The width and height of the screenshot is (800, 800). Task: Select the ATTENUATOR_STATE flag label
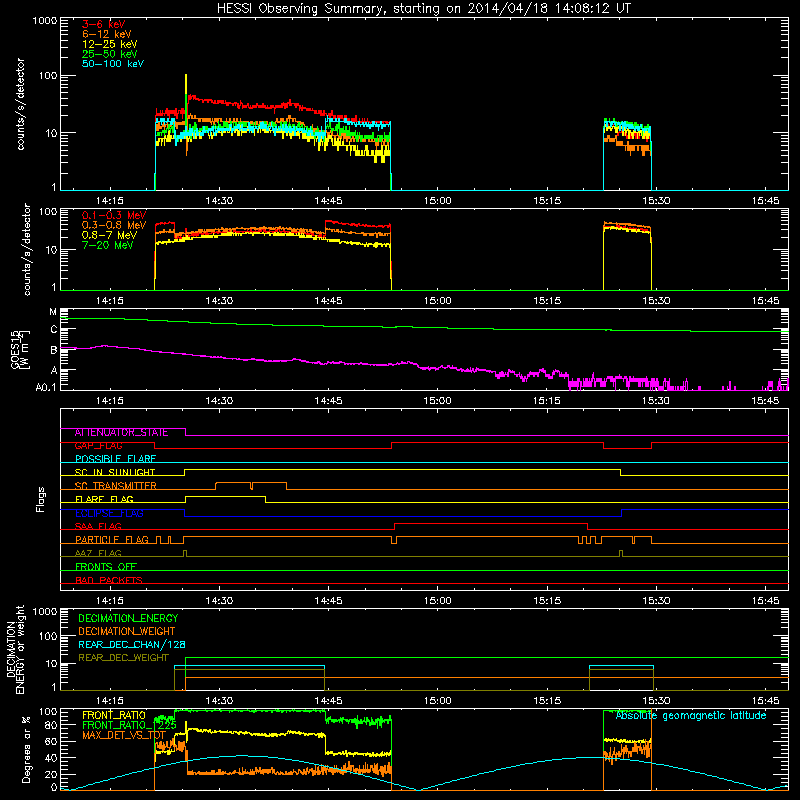pos(121,432)
